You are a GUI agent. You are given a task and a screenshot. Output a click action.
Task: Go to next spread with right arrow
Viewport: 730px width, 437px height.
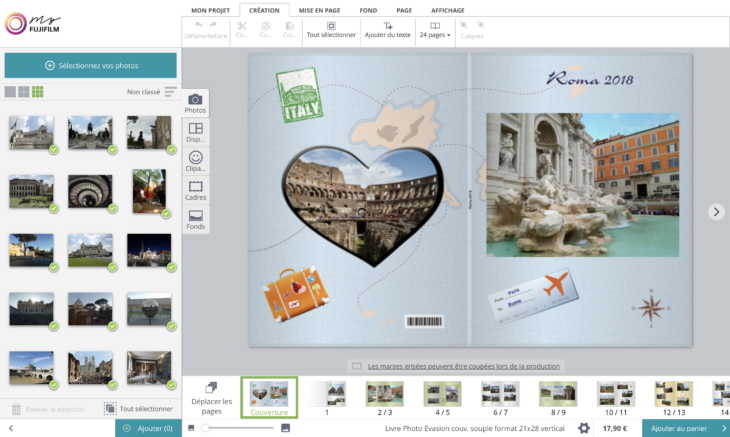[x=716, y=211]
